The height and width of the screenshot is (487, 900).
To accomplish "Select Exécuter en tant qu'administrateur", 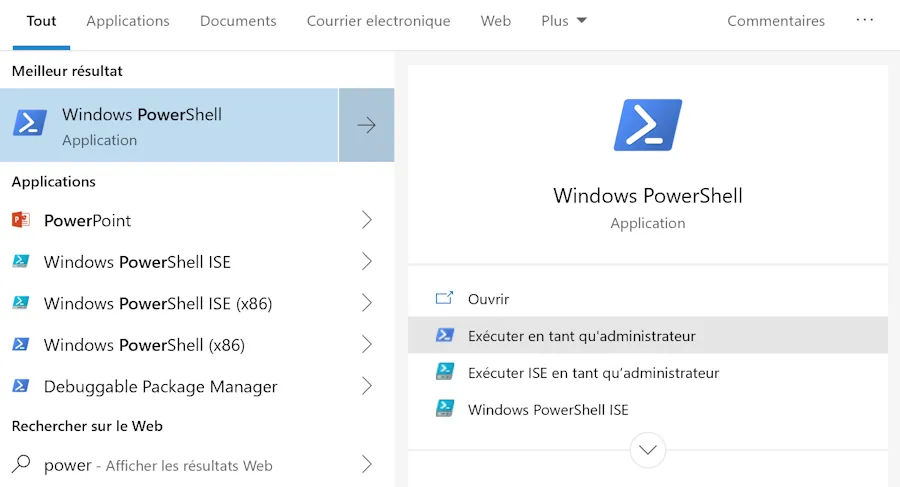I will [x=647, y=335].
